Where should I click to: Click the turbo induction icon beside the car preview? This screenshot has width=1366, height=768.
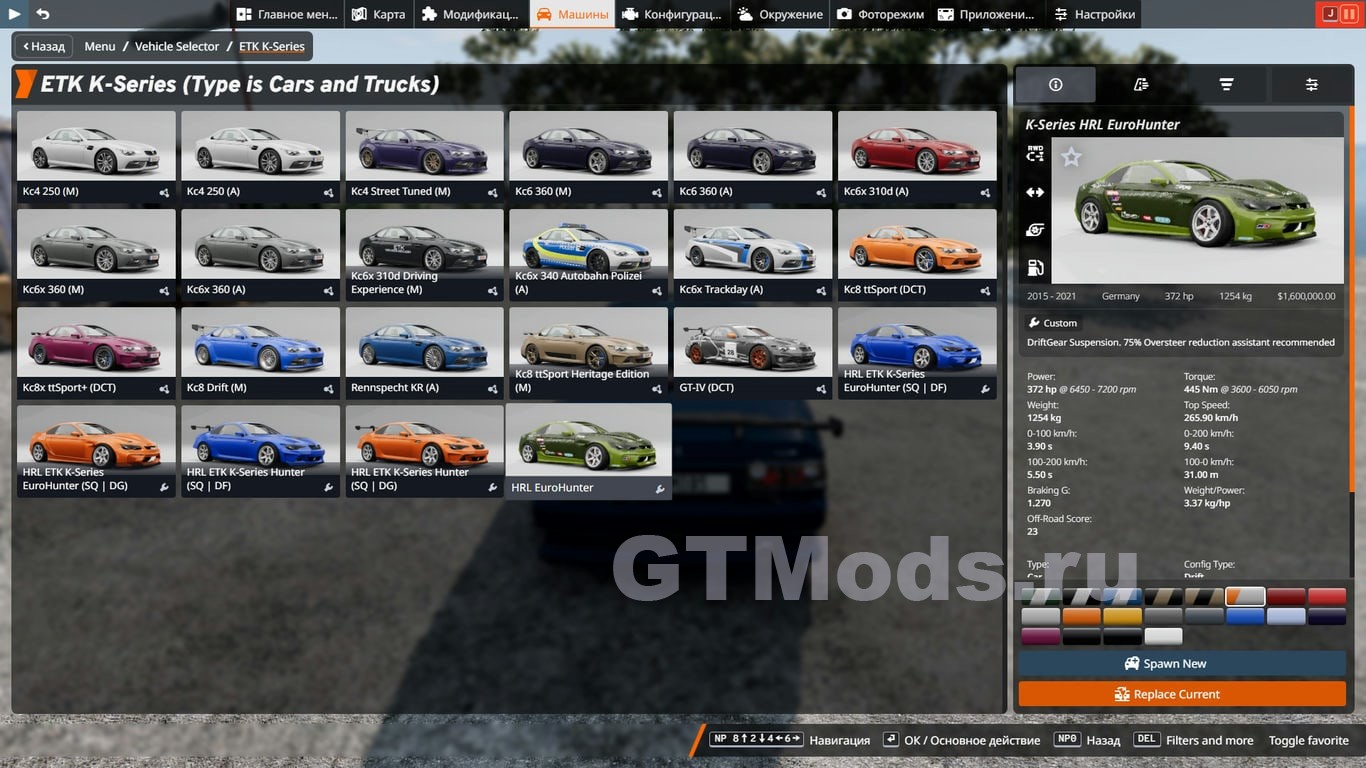[1035, 230]
